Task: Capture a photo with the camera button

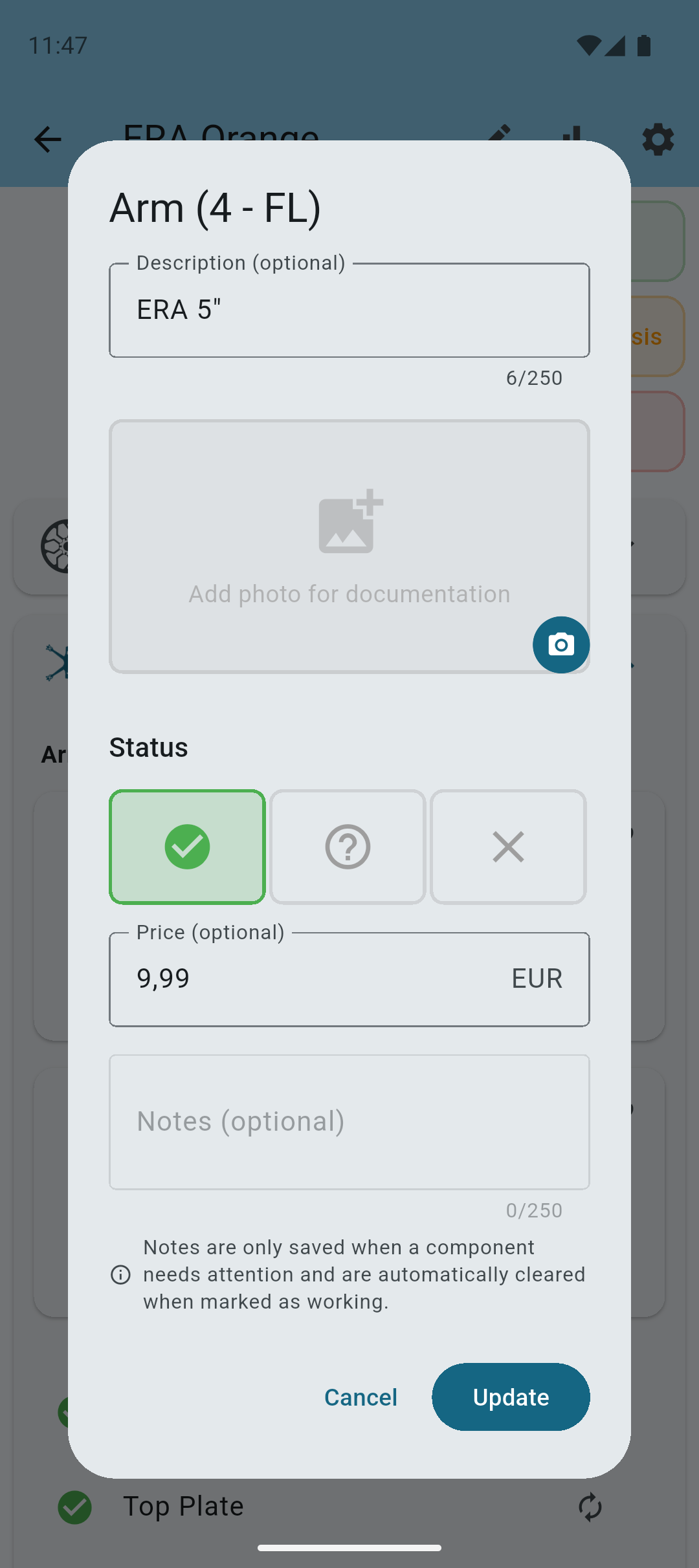Action: pos(560,645)
